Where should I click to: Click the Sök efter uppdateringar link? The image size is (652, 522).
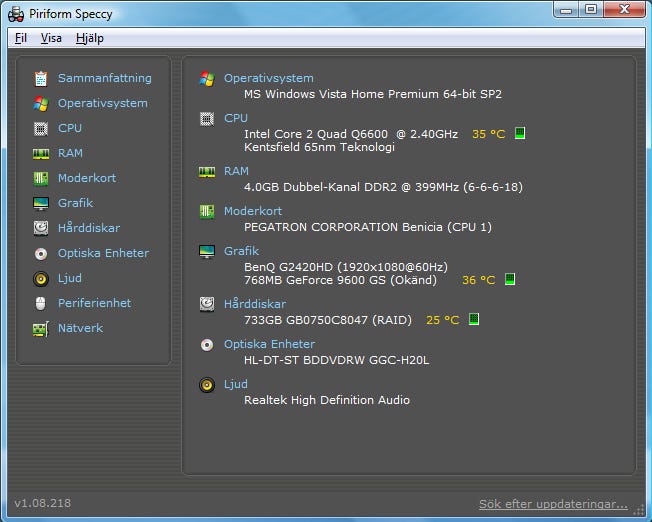[553, 503]
